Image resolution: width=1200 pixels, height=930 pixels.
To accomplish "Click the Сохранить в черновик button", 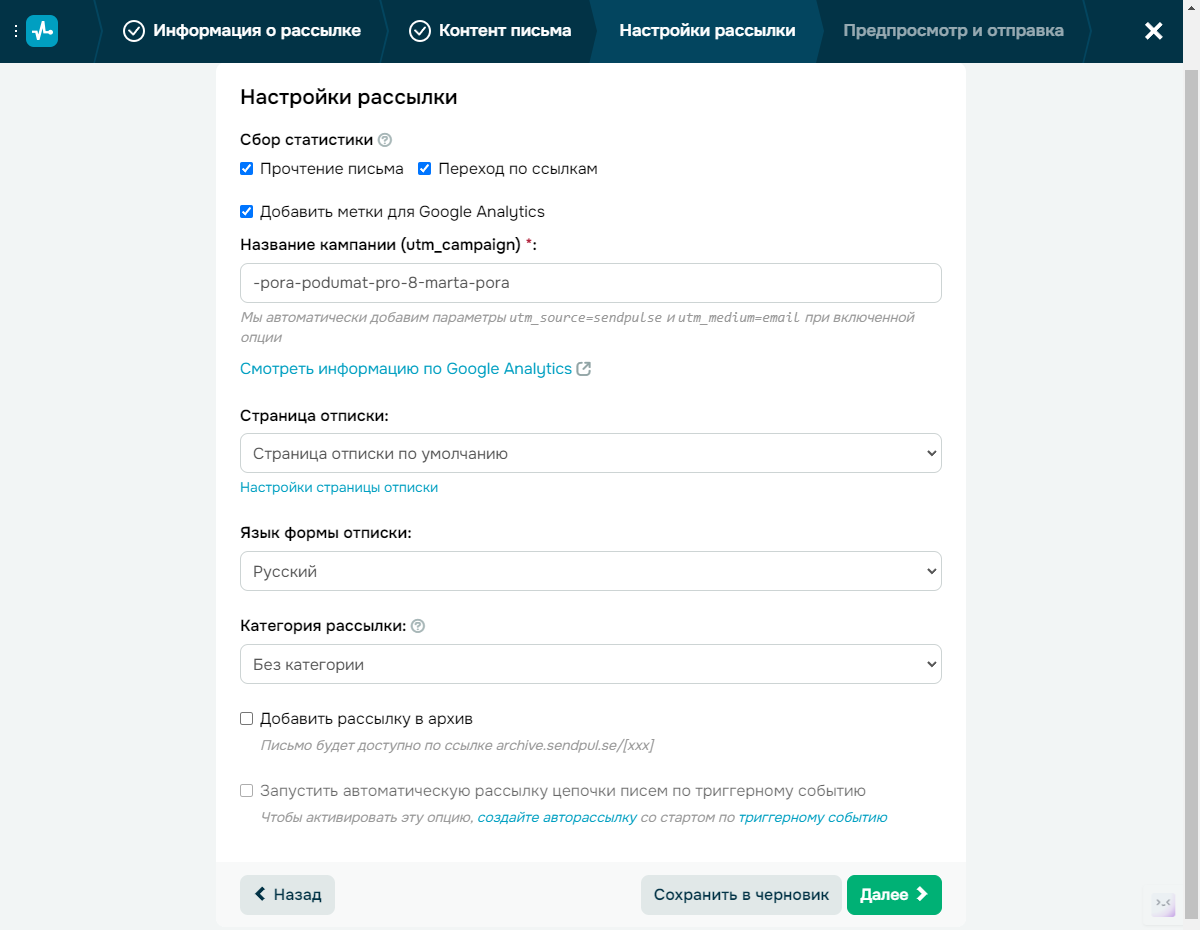I will [x=741, y=895].
